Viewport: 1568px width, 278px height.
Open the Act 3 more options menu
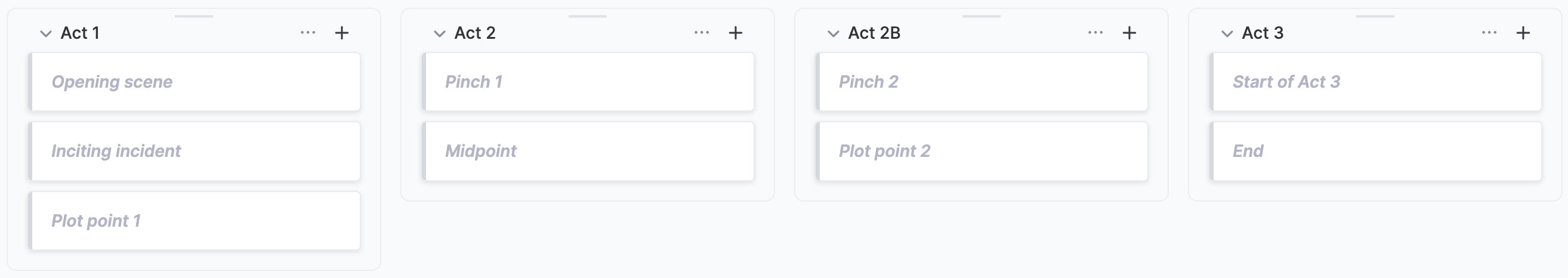click(x=1489, y=33)
